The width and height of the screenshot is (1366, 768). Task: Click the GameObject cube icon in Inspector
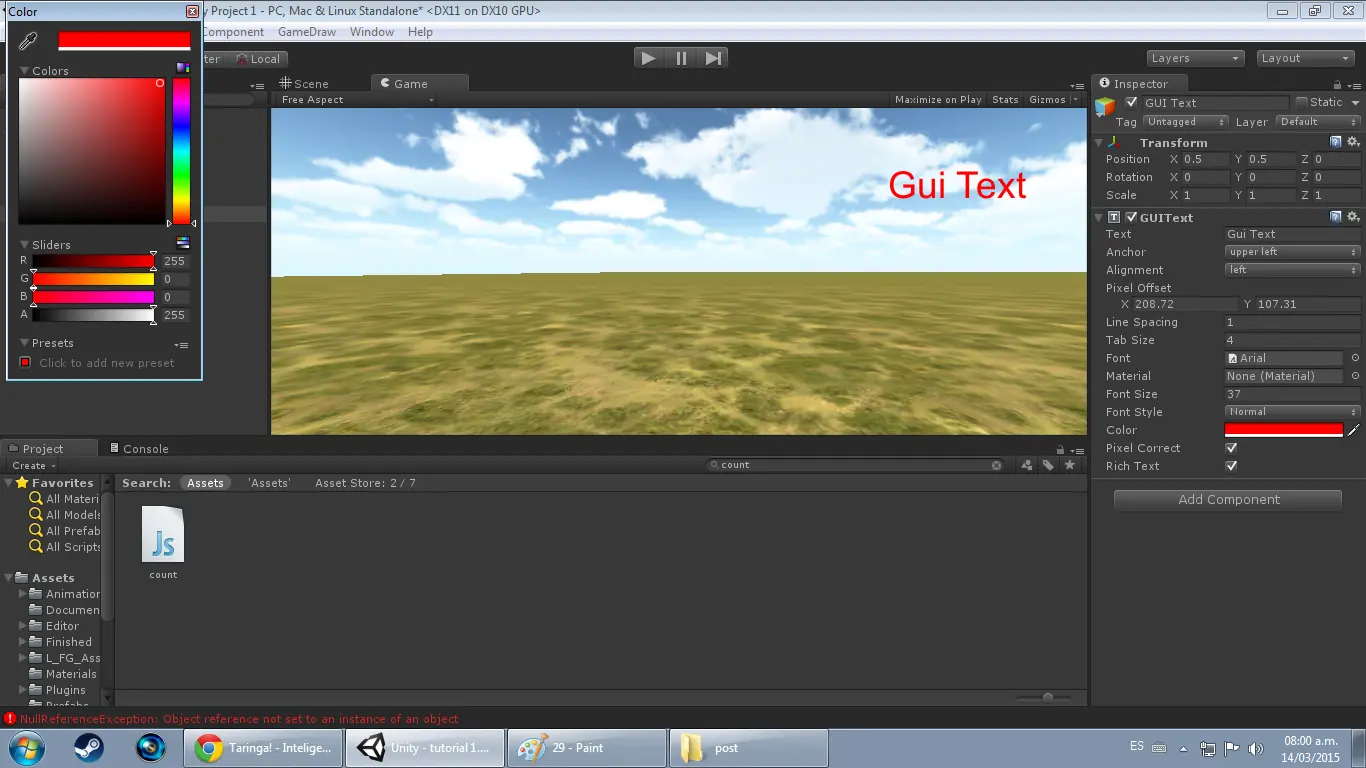coord(1105,106)
